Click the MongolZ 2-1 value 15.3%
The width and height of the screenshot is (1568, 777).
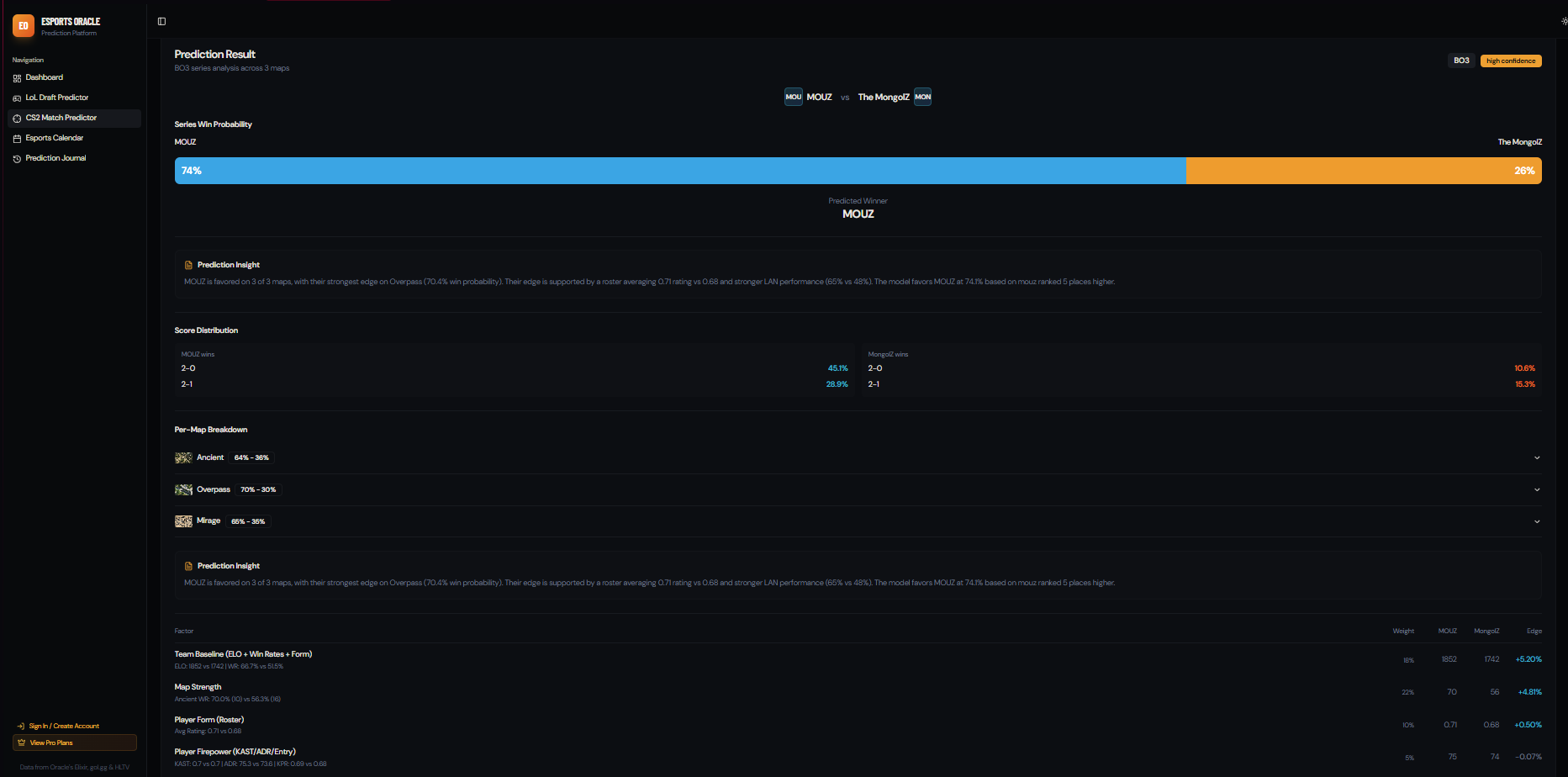pyautogui.click(x=1525, y=384)
